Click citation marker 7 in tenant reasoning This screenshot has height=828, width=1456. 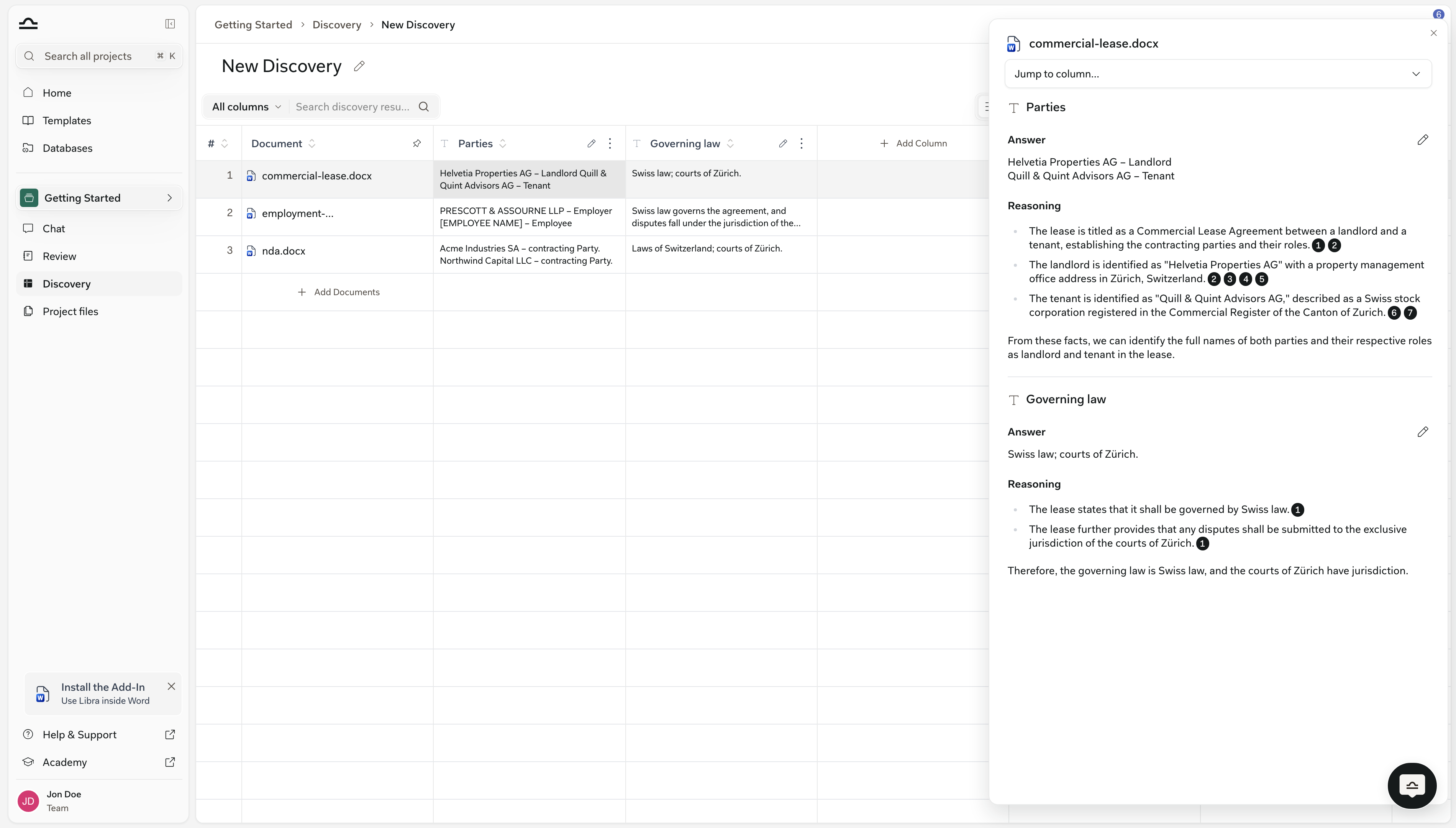[1410, 313]
